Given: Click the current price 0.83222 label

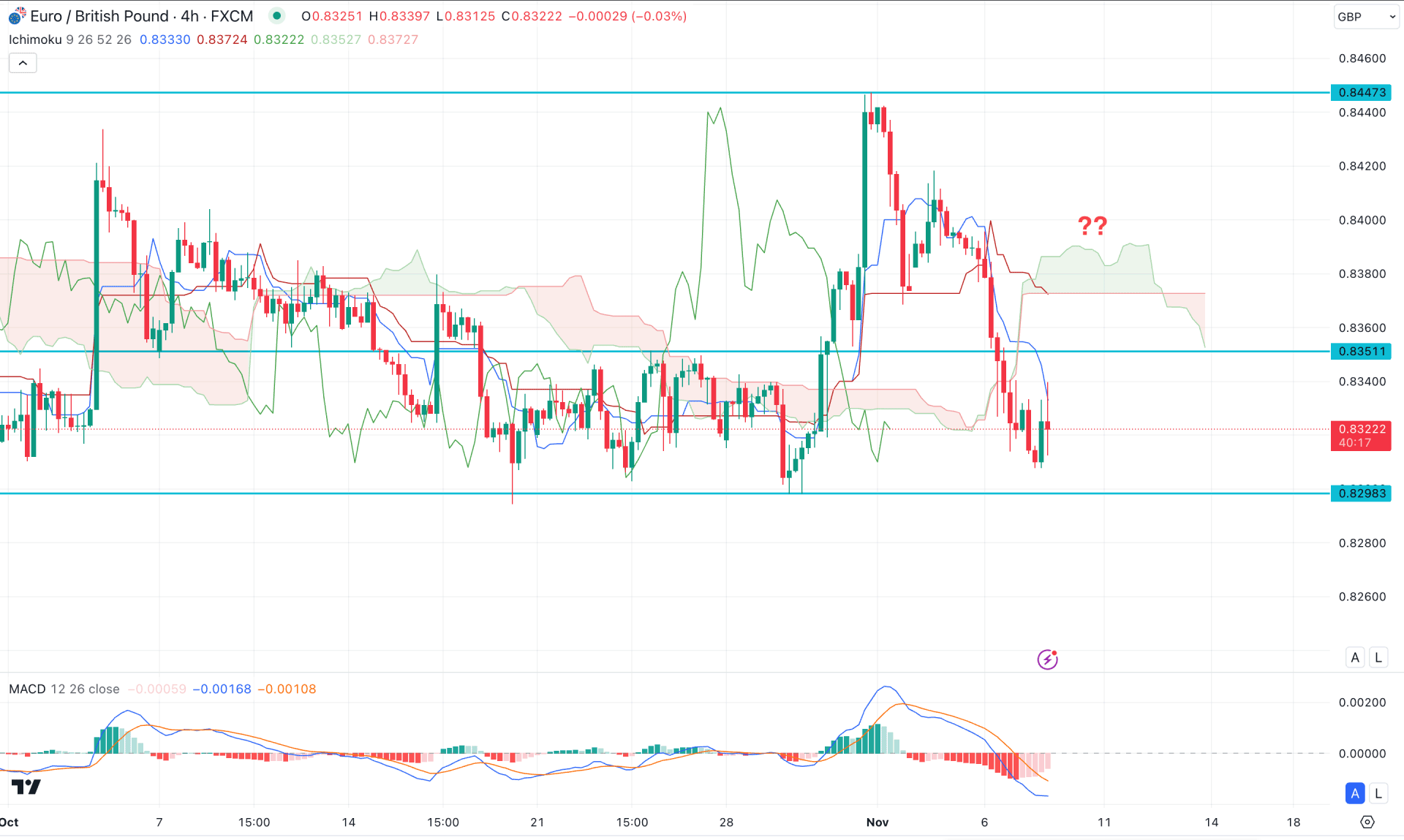Looking at the screenshot, I should pos(1361,436).
